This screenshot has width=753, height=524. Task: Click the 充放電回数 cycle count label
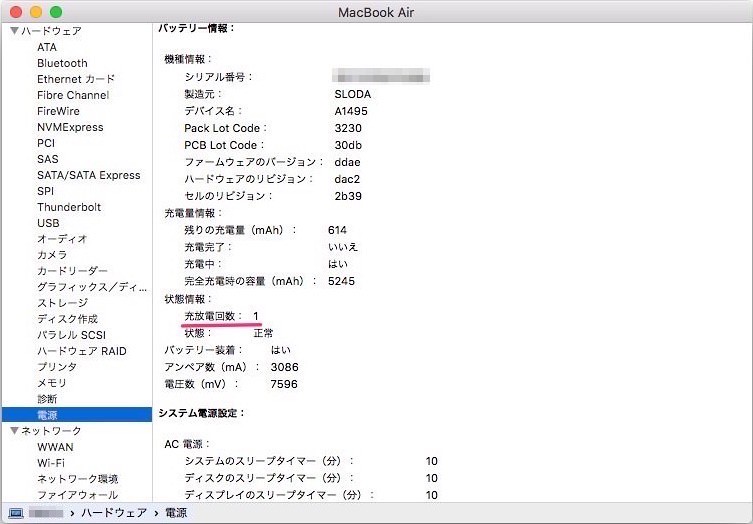click(x=213, y=316)
